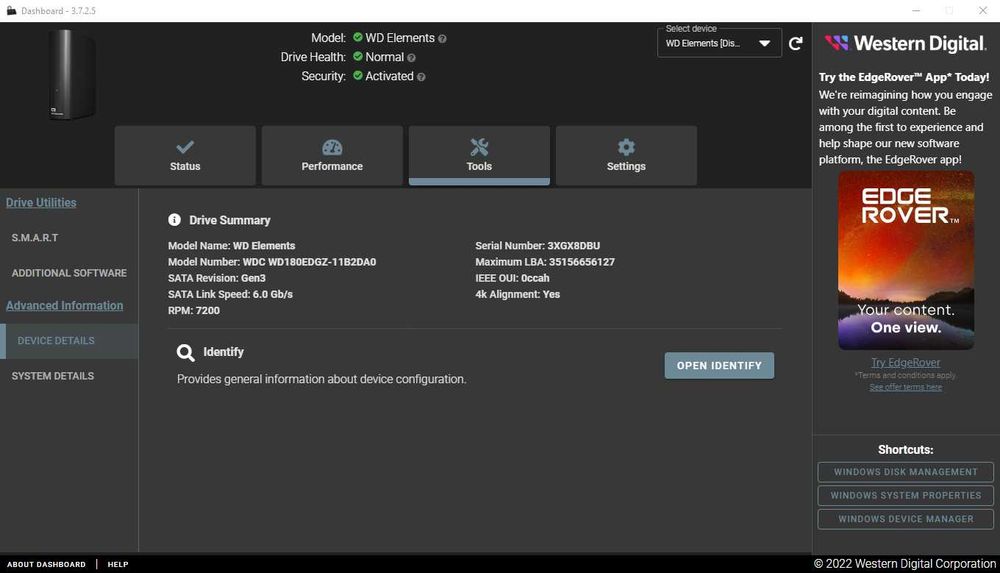The width and height of the screenshot is (1000, 573).
Task: Close the Dashboard window
Action: click(x=983, y=11)
